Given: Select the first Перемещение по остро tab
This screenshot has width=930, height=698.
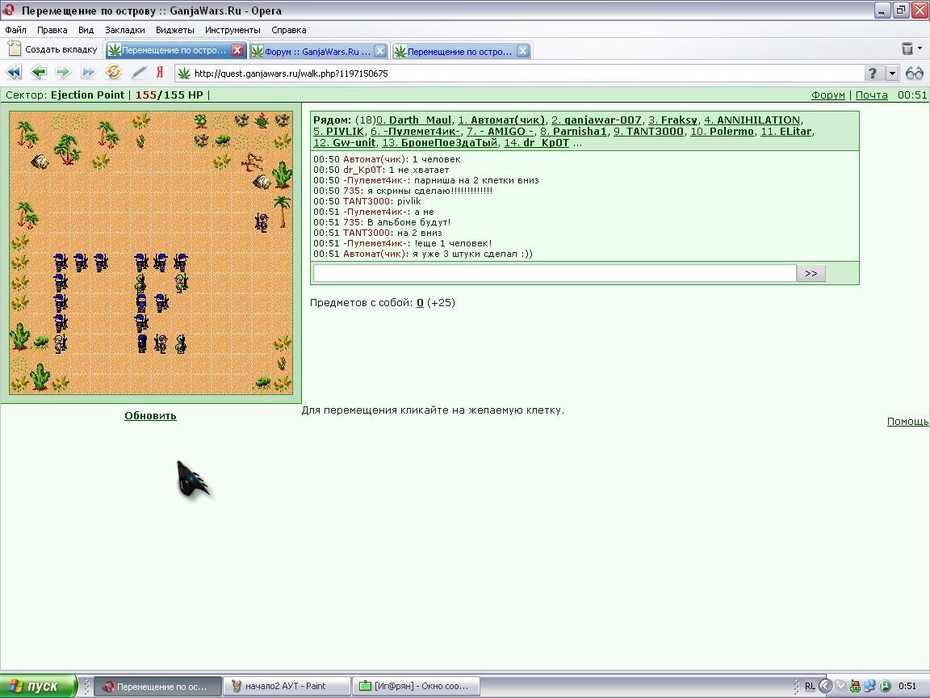Looking at the screenshot, I should coord(175,50).
